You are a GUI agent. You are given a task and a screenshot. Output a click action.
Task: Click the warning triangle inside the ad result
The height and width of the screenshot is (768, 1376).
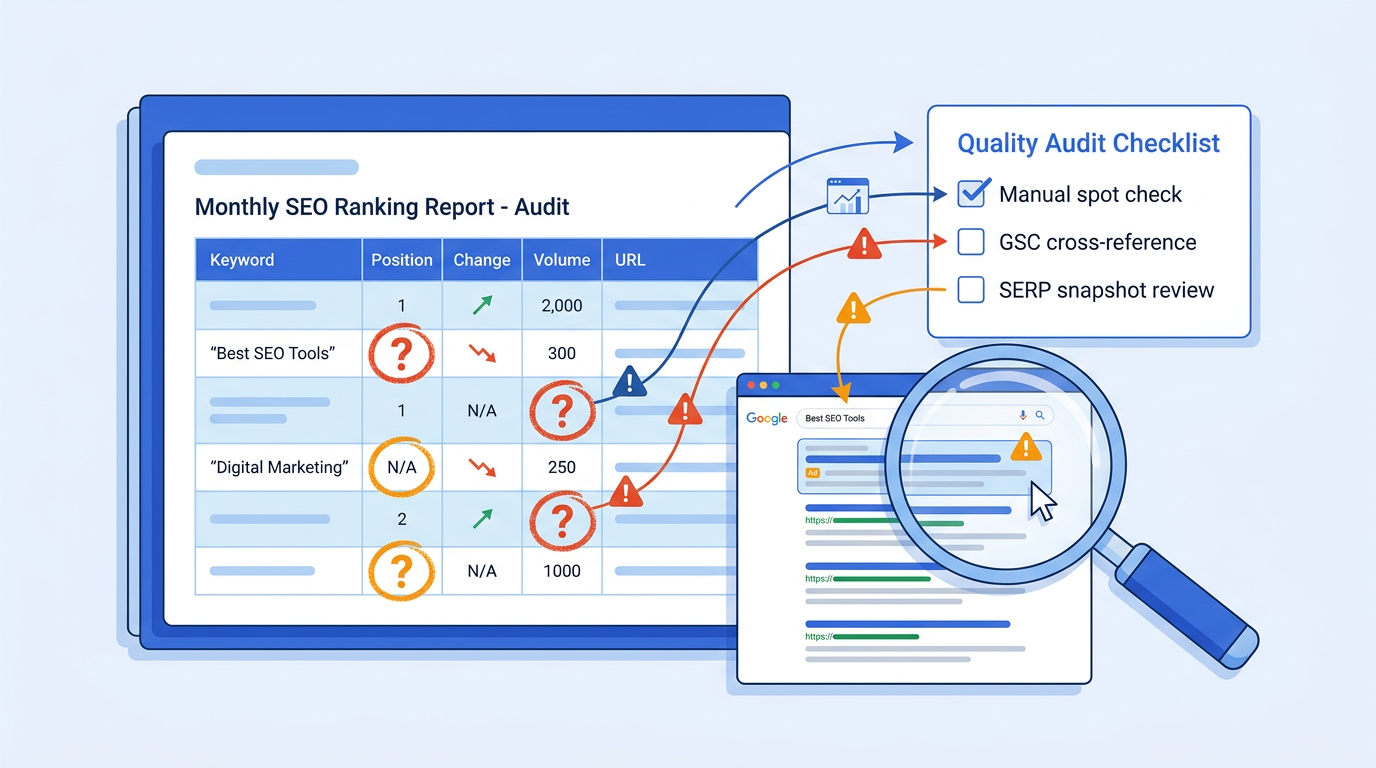click(1026, 446)
